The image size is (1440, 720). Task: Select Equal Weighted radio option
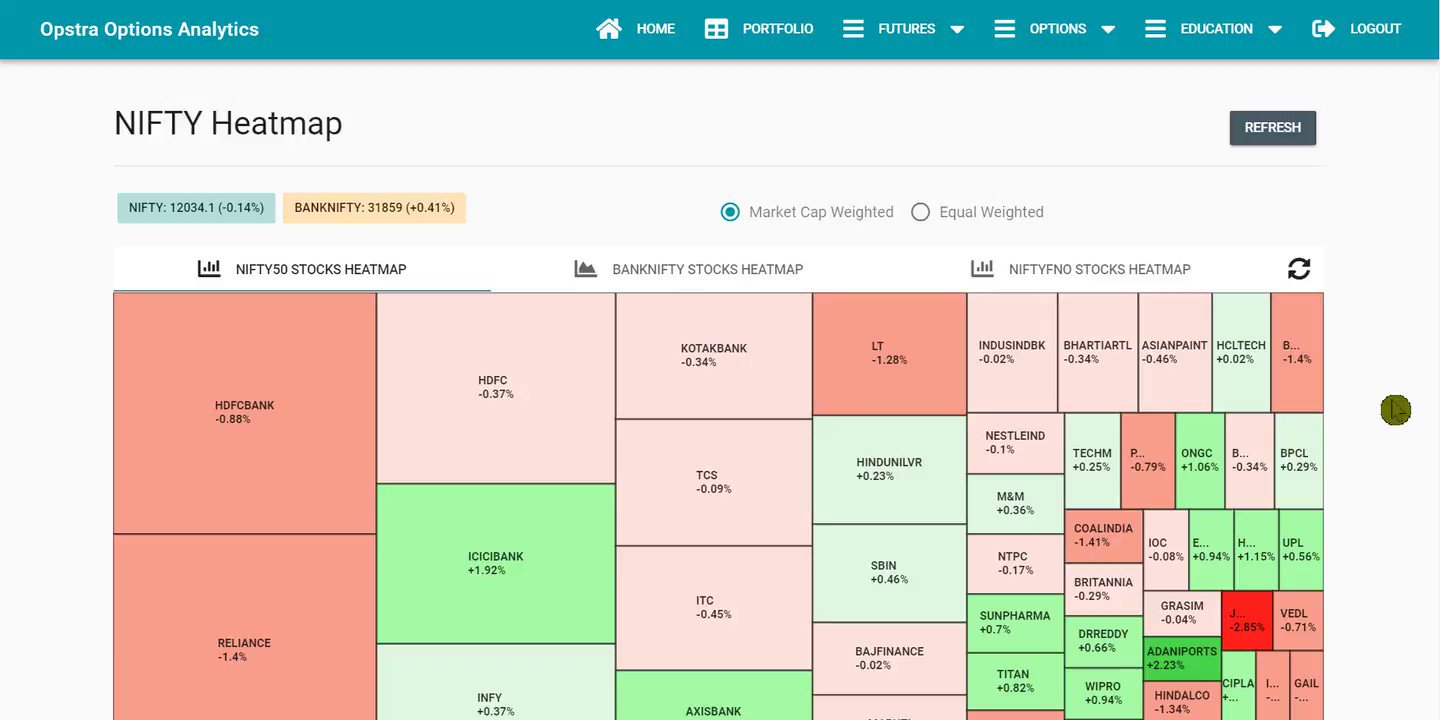[x=920, y=212]
